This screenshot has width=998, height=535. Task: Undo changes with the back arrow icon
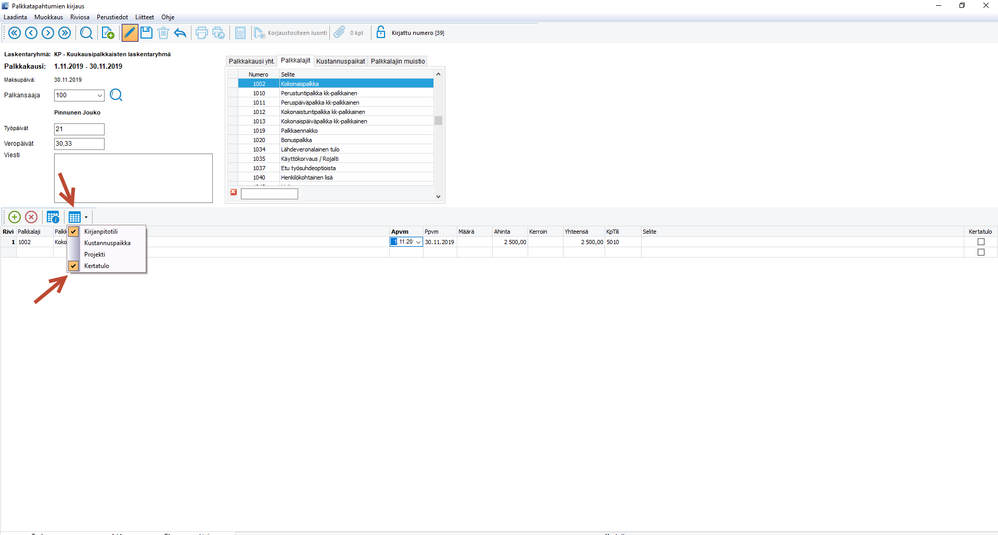[x=180, y=33]
